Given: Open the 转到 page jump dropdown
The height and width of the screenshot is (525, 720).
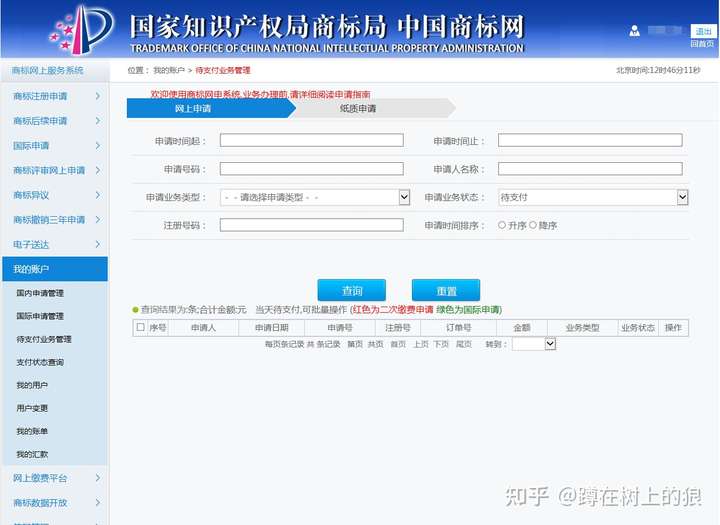Looking at the screenshot, I should tap(534, 344).
